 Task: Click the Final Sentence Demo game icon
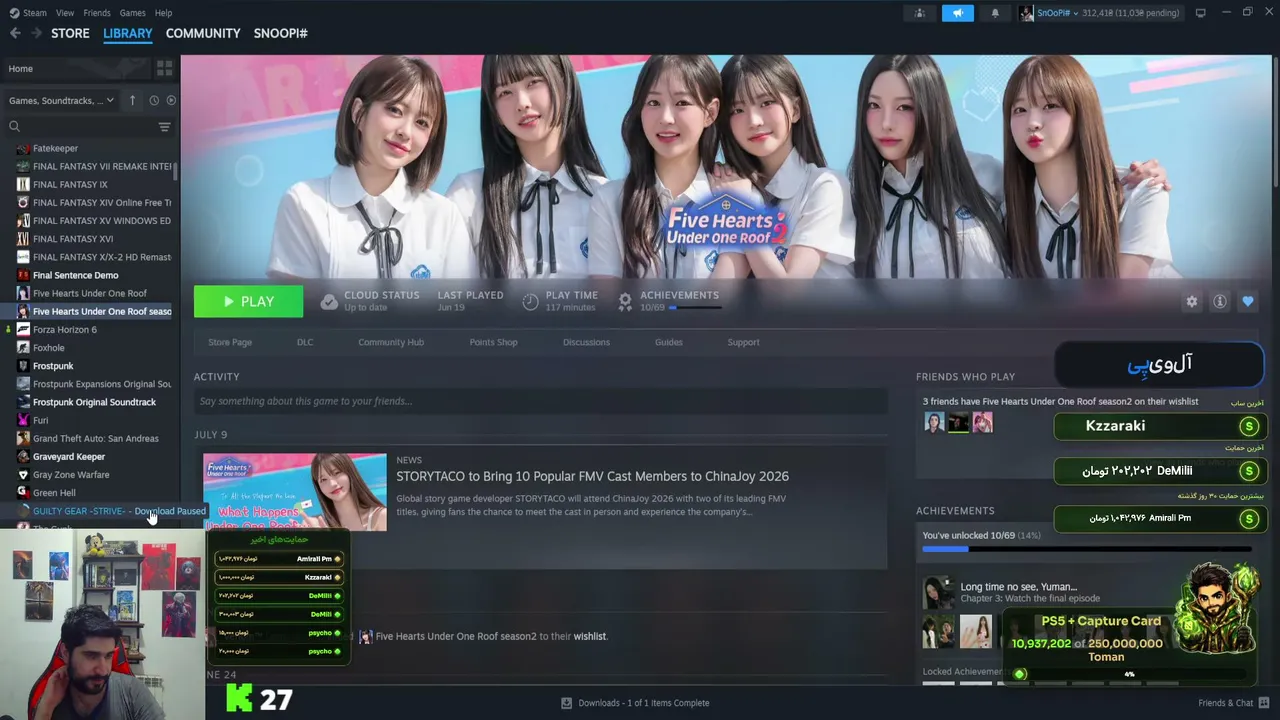[x=23, y=275]
